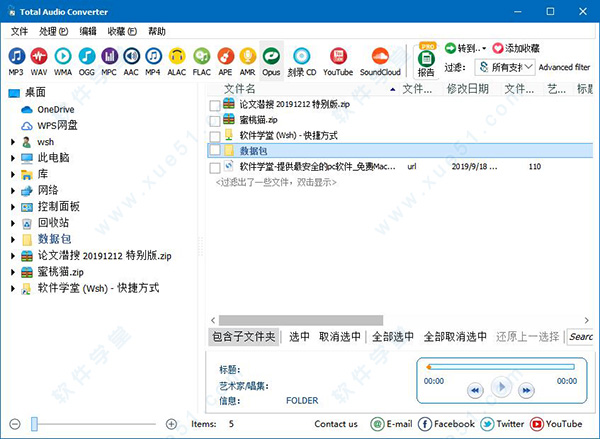Check the box for 蜜桃猫.zip
600x439 pixels.
coord(215,121)
